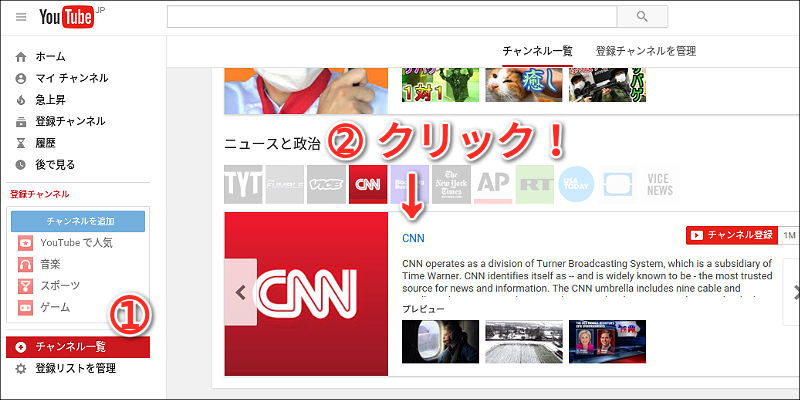
Task: Click the previous channel chevron on CNN banner
Action: (x=241, y=292)
